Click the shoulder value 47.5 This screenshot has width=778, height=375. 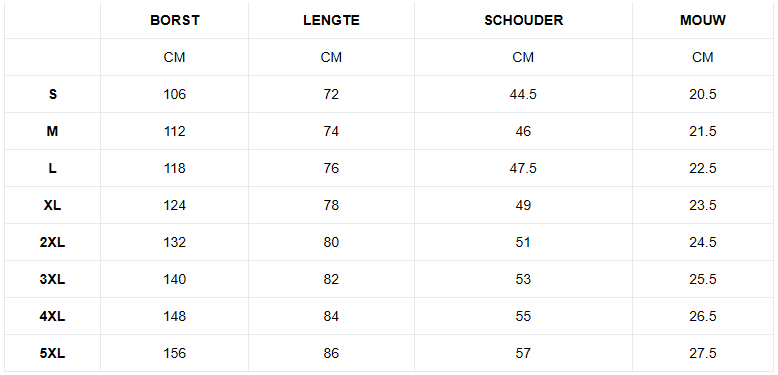point(523,168)
